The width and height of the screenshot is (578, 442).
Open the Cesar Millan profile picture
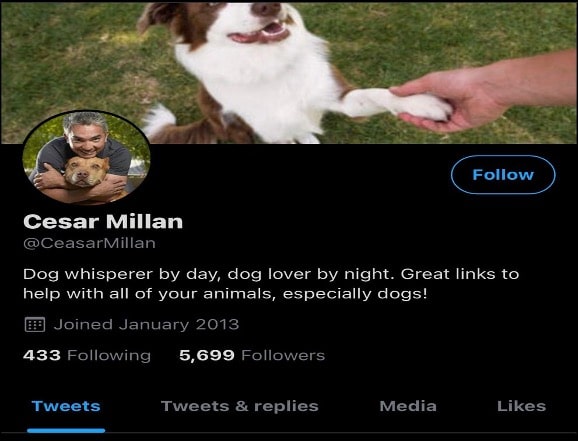click(x=86, y=157)
